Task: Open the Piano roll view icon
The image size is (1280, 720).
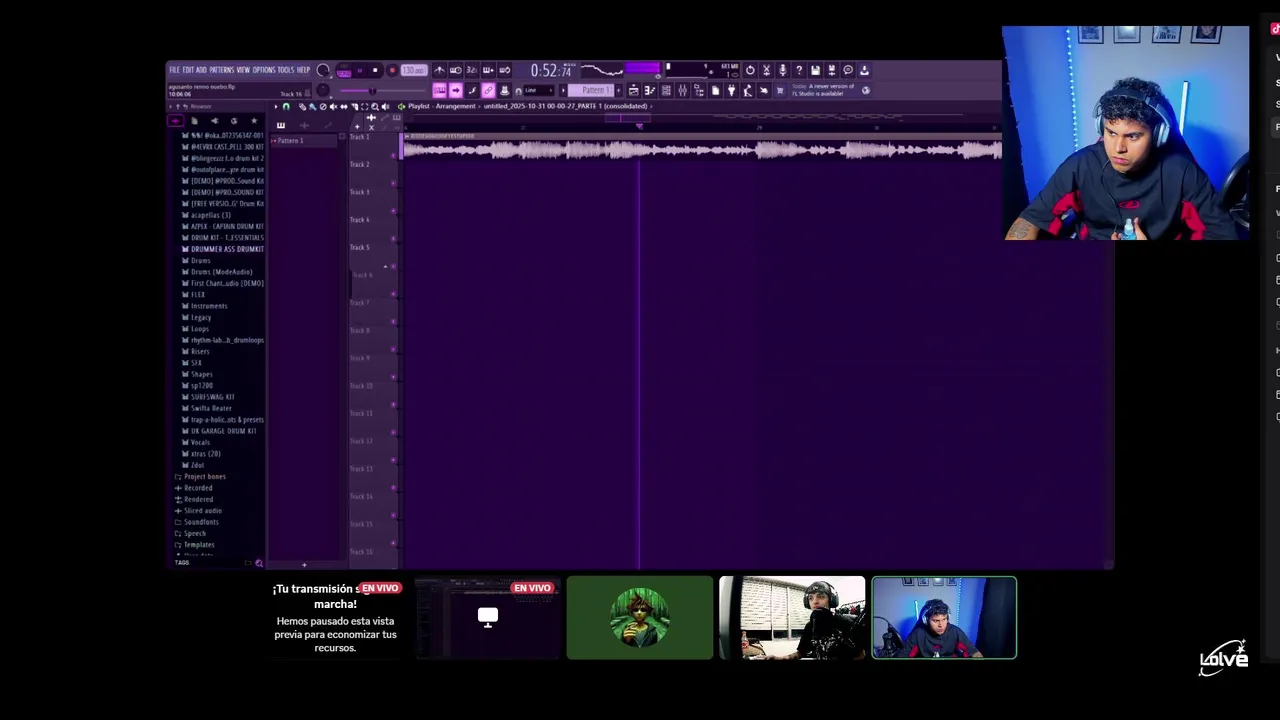Action: click(x=650, y=91)
